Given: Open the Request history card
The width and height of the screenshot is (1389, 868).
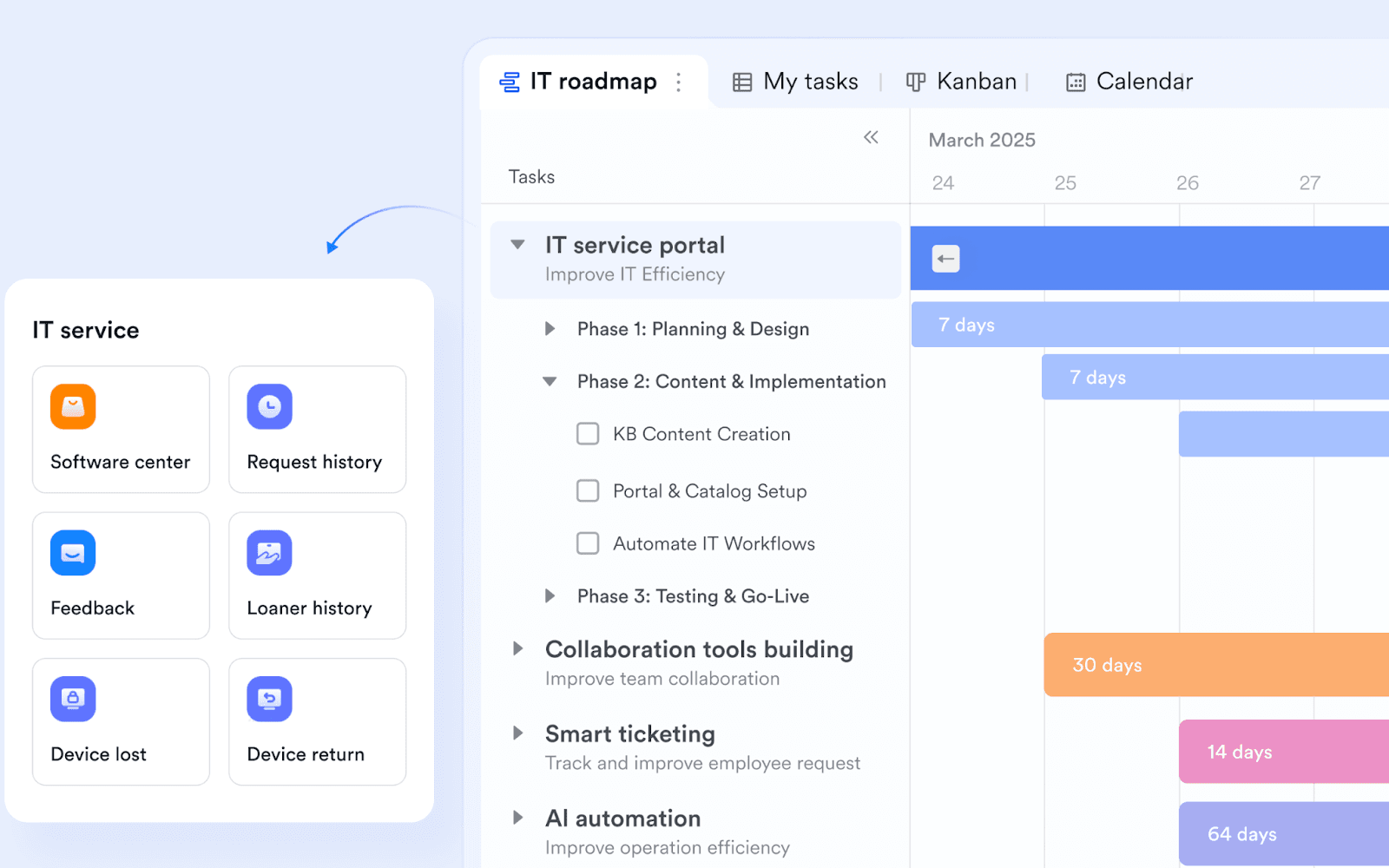Looking at the screenshot, I should pyautogui.click(x=318, y=430).
